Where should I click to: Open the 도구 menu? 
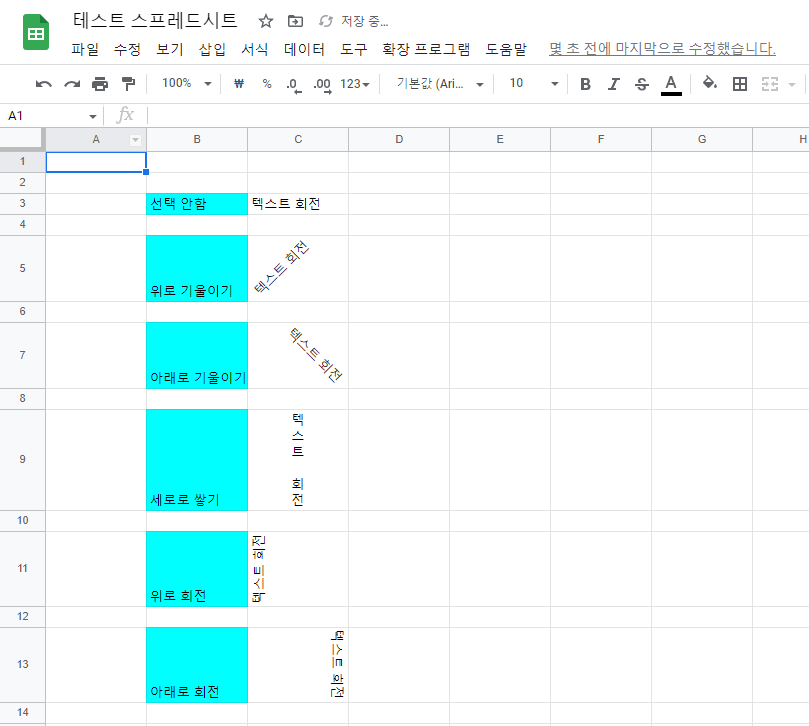pos(353,50)
